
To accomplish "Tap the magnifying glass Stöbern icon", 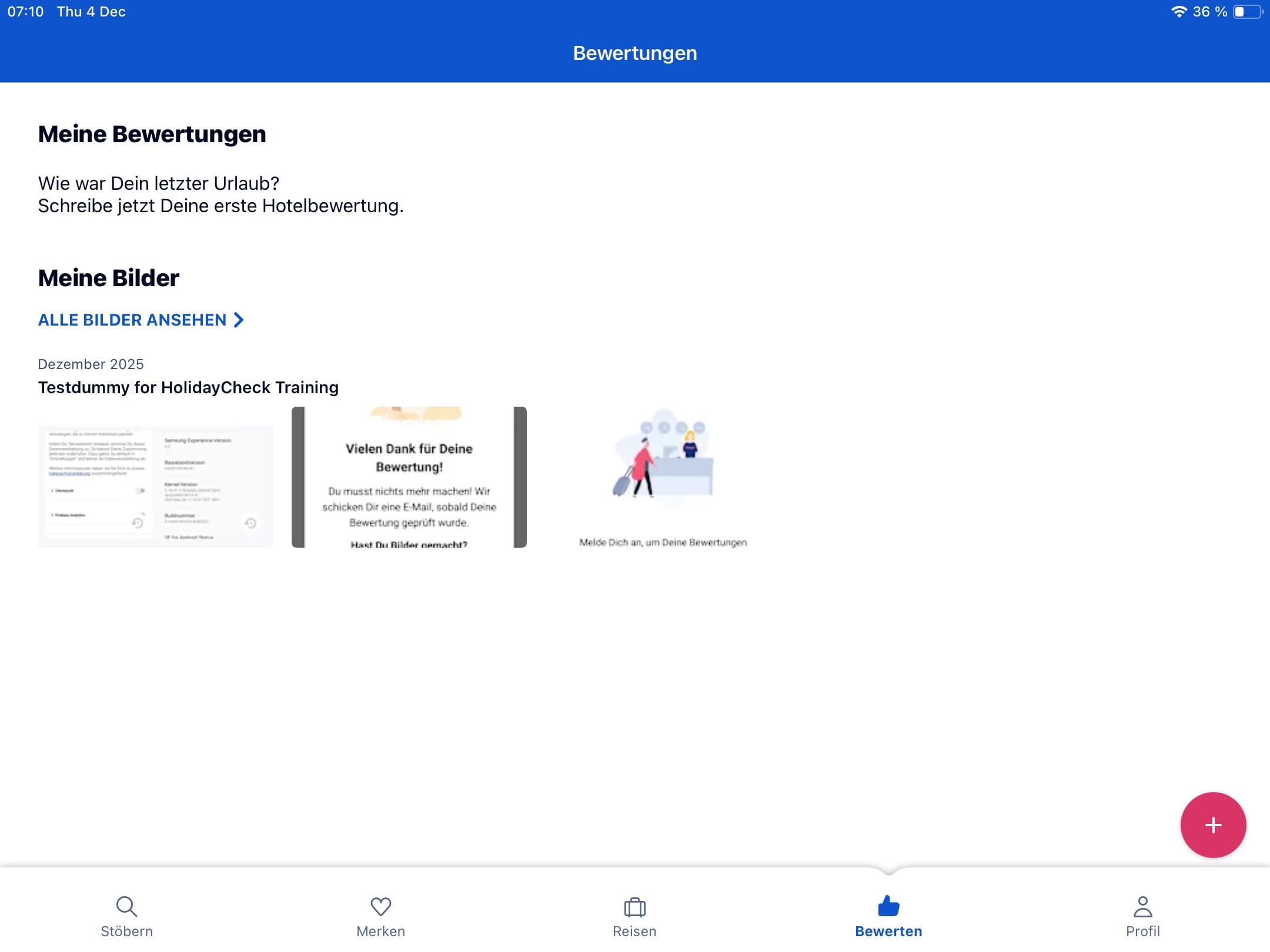I will 126,906.
